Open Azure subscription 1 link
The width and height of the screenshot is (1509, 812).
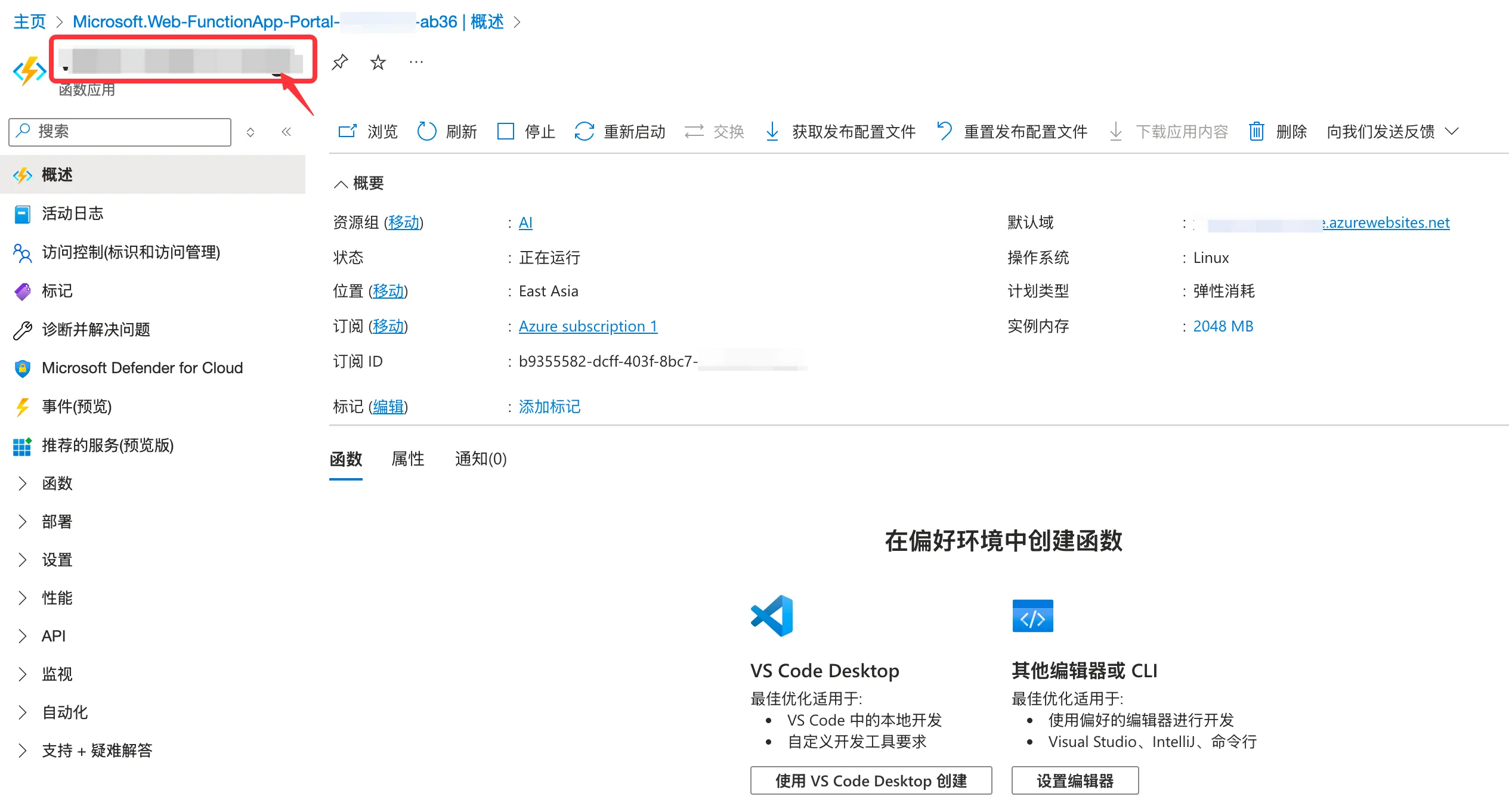pyautogui.click(x=587, y=327)
